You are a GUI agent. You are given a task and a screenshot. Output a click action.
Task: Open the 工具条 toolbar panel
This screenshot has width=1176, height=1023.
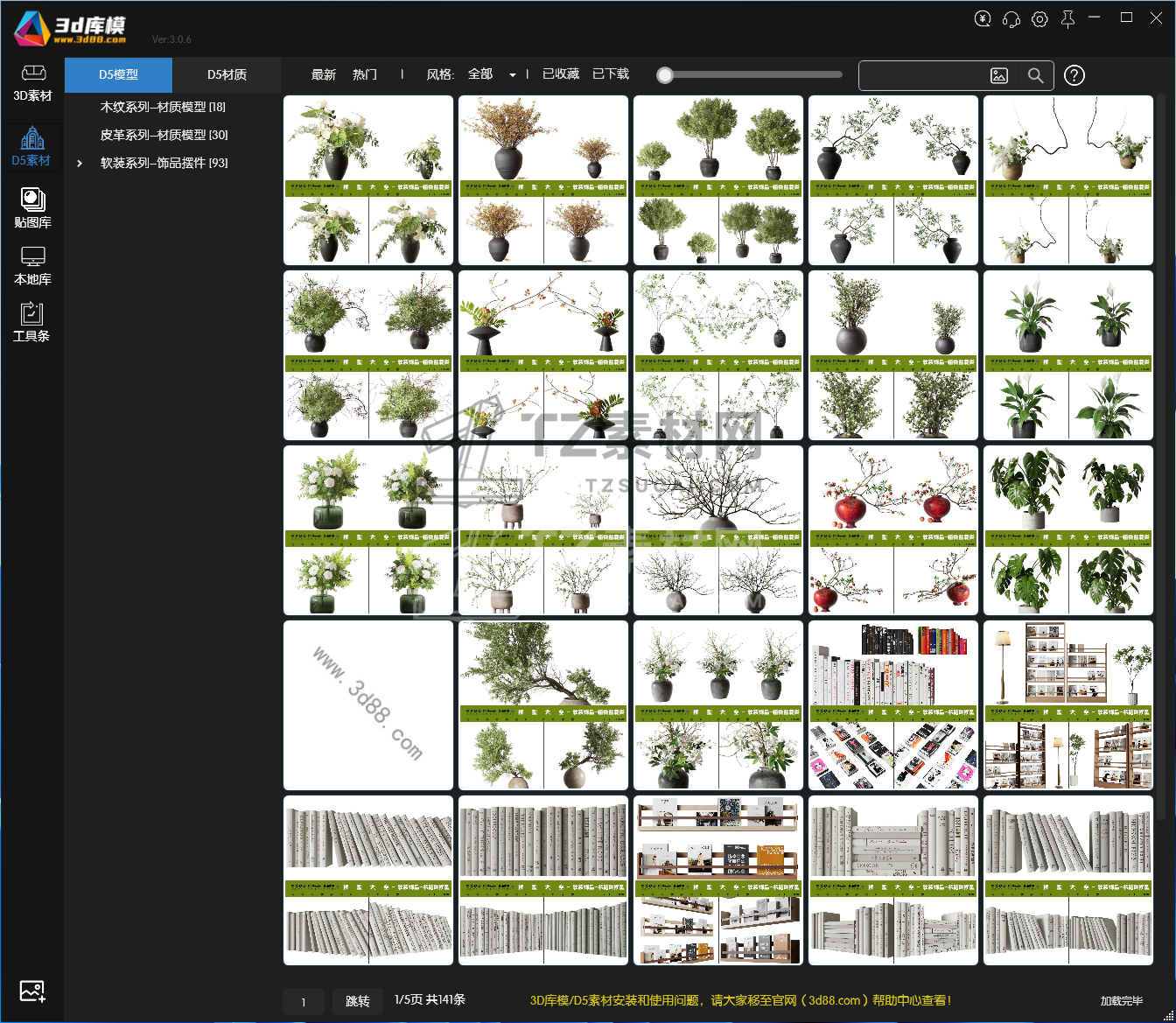[x=32, y=322]
